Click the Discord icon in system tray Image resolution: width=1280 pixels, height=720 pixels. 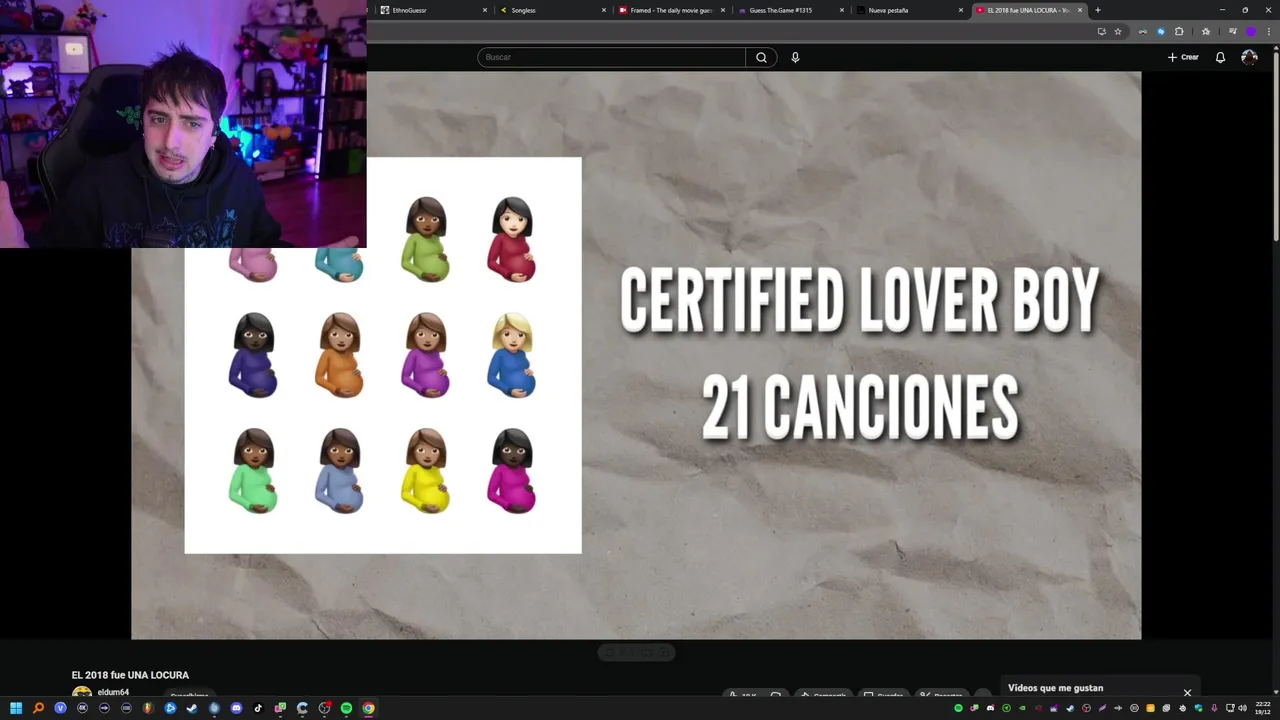(x=990, y=708)
